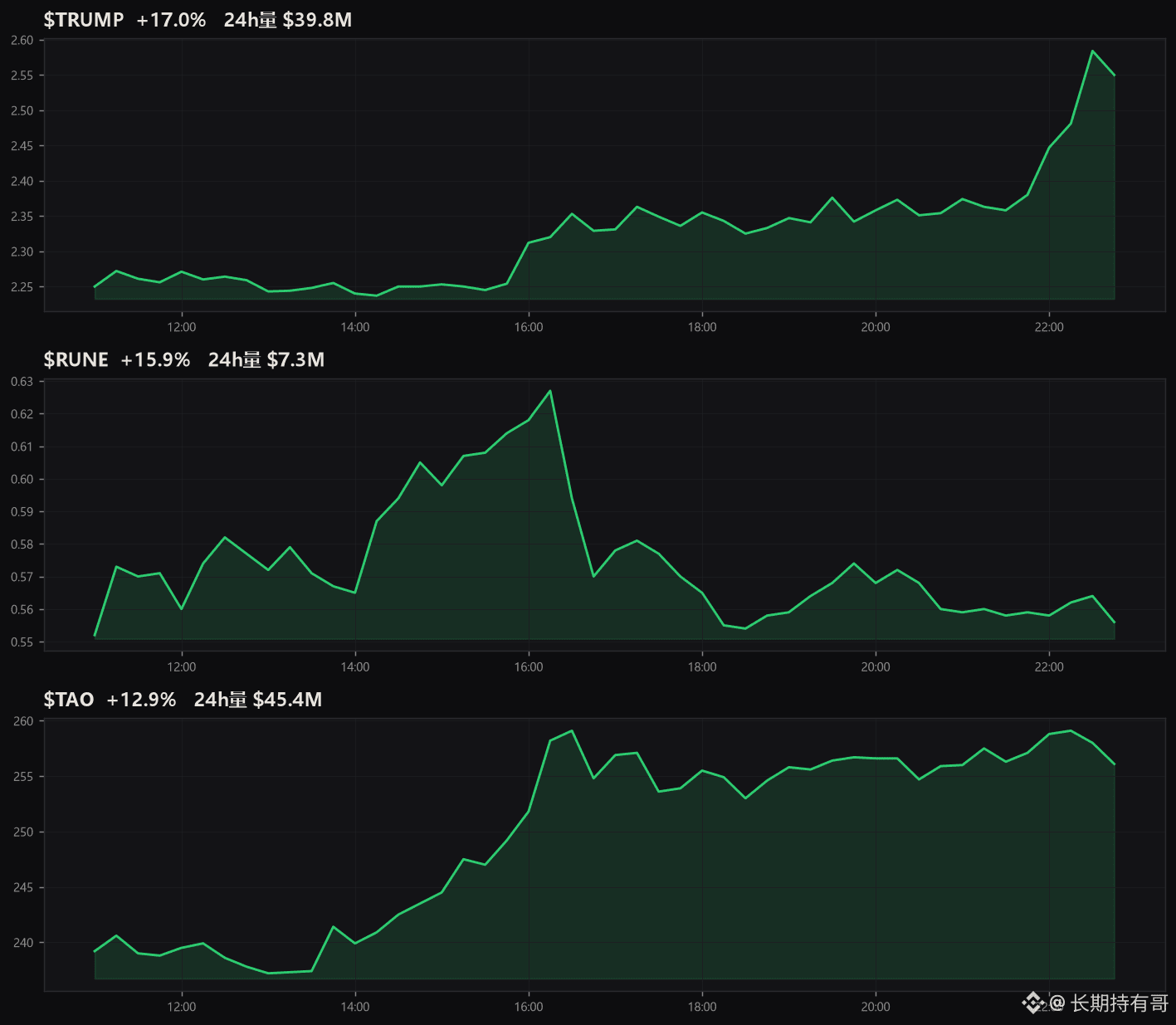The height and width of the screenshot is (1025, 1176).
Task: Select the 2.30 y-axis label
Action: pos(22,251)
